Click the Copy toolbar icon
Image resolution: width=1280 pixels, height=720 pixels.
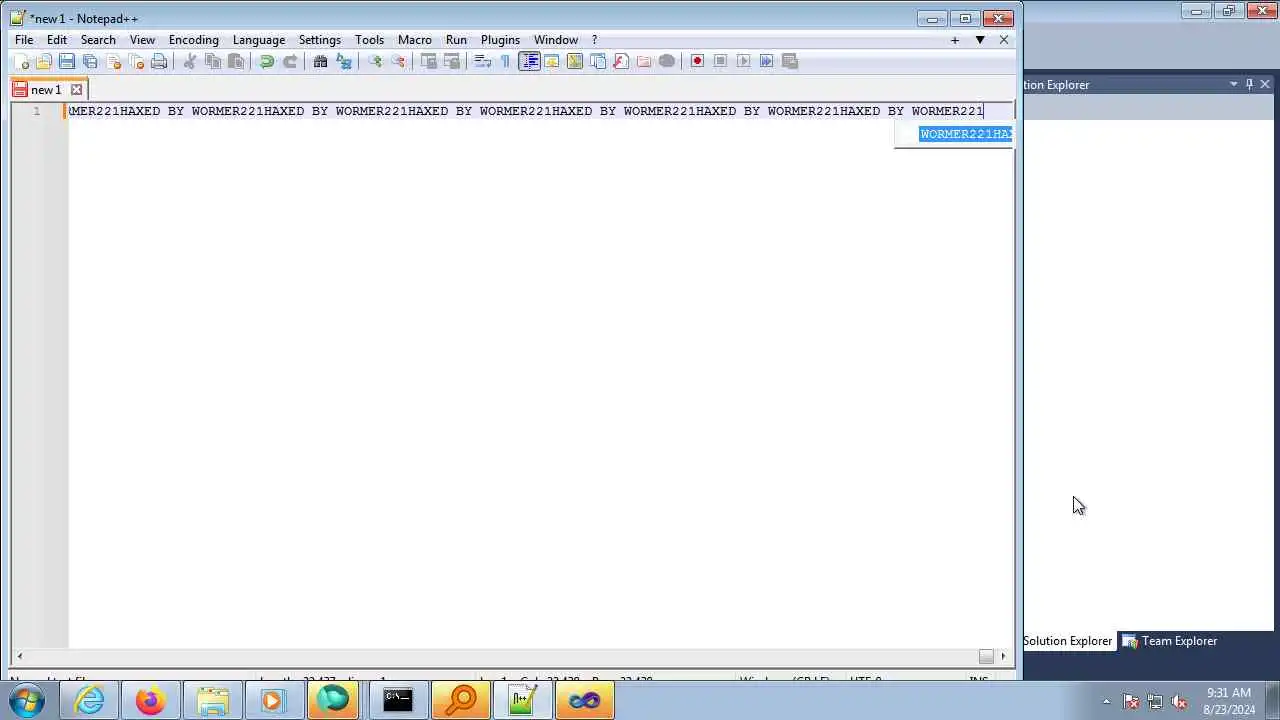[x=213, y=61]
